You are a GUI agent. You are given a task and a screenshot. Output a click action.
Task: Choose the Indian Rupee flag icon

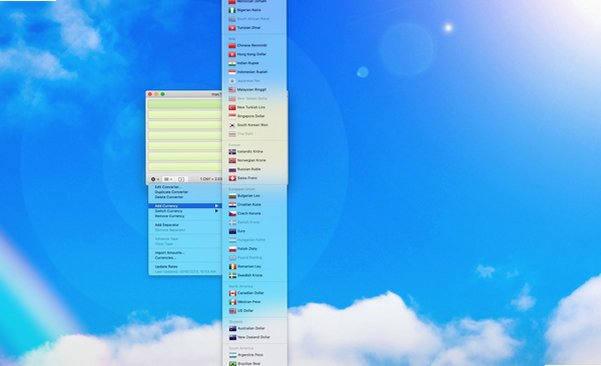click(x=232, y=63)
